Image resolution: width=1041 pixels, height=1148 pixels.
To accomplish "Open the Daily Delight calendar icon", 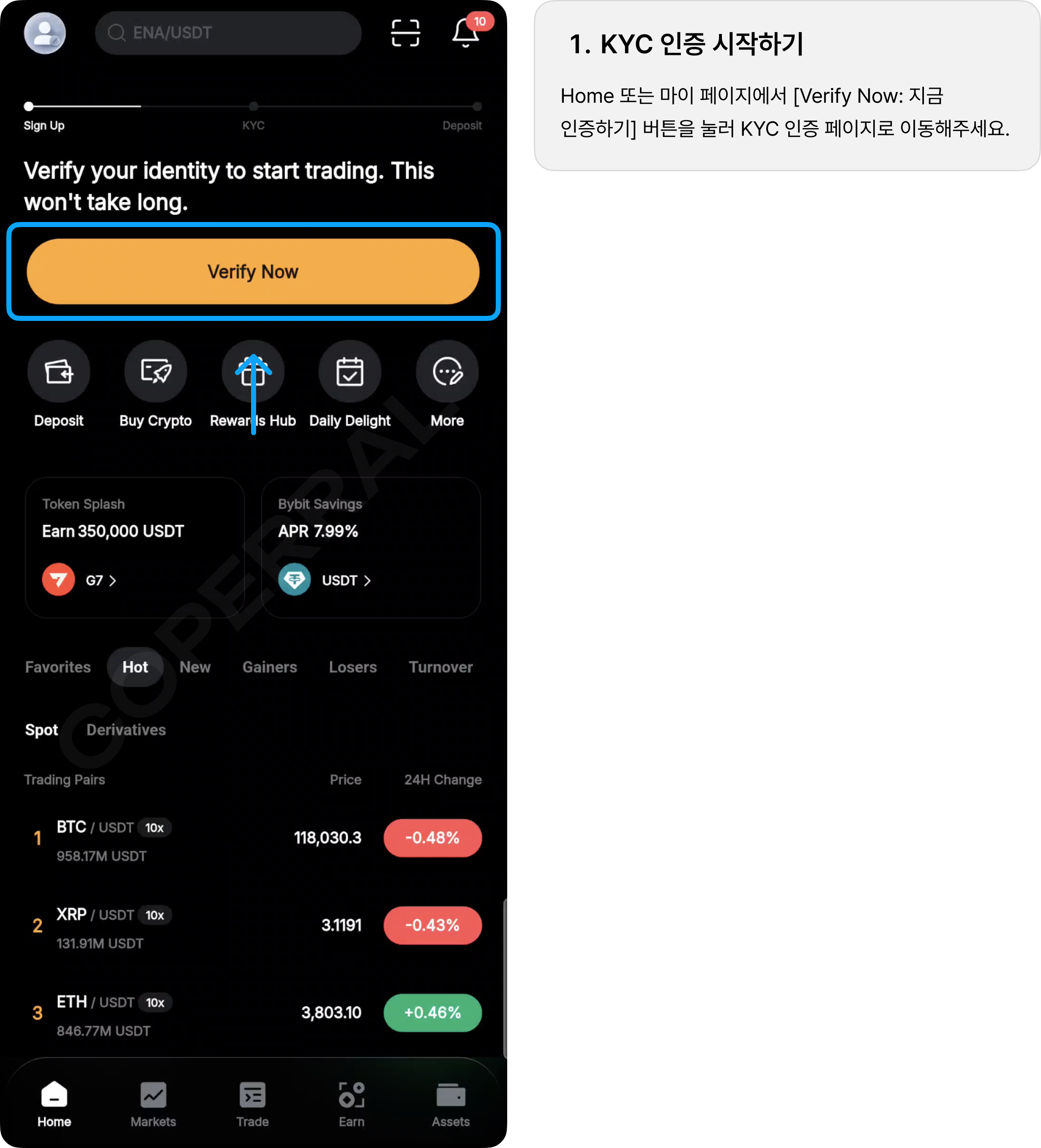I will click(x=350, y=372).
